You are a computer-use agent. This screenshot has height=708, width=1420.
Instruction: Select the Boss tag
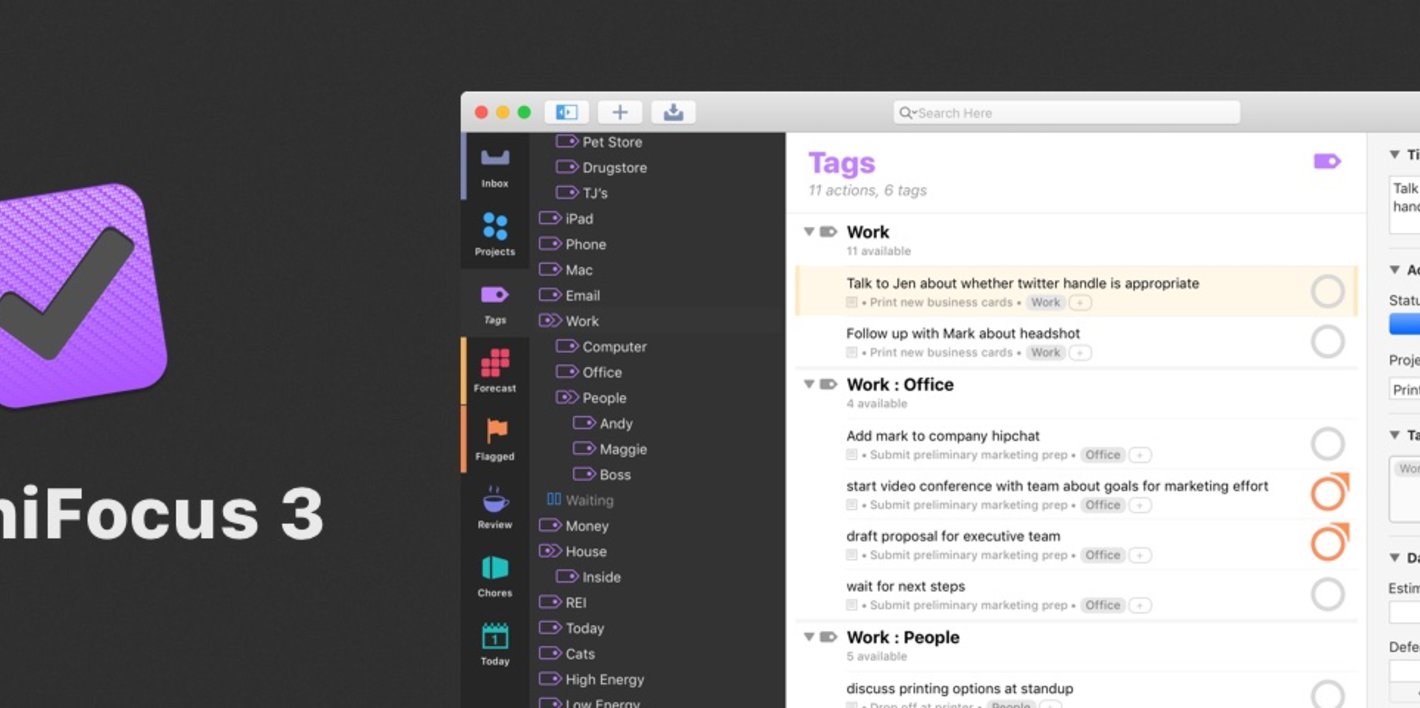tap(615, 475)
